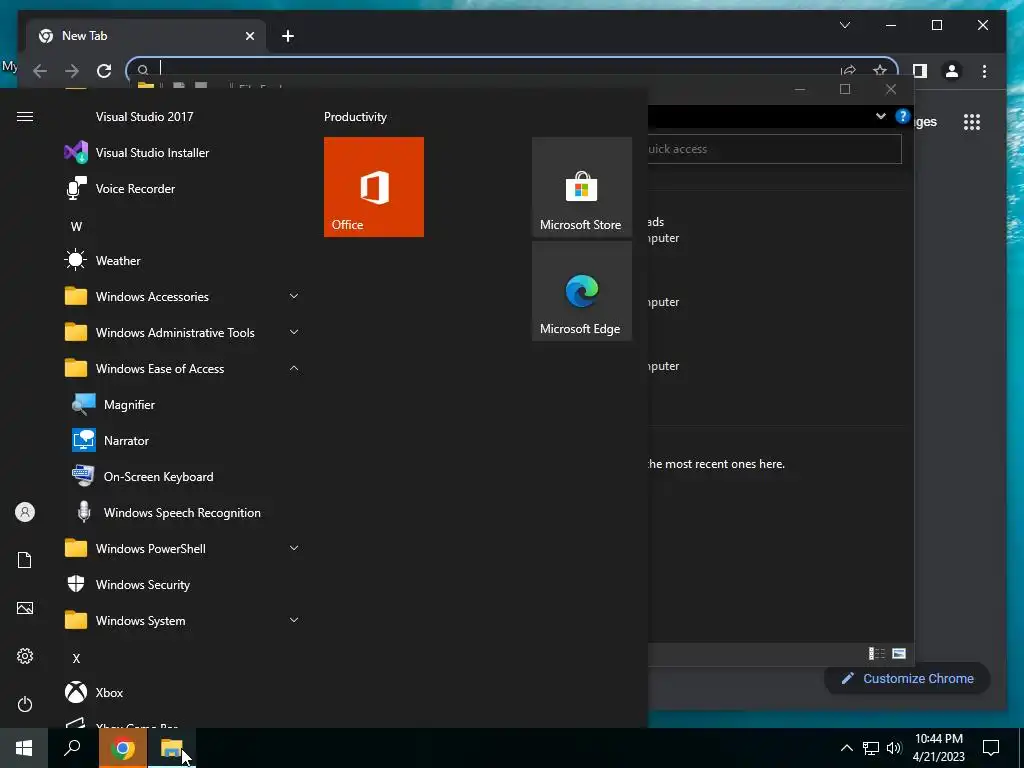The image size is (1024, 768).
Task: Open clock showing 10:44 PM
Action: (938, 748)
